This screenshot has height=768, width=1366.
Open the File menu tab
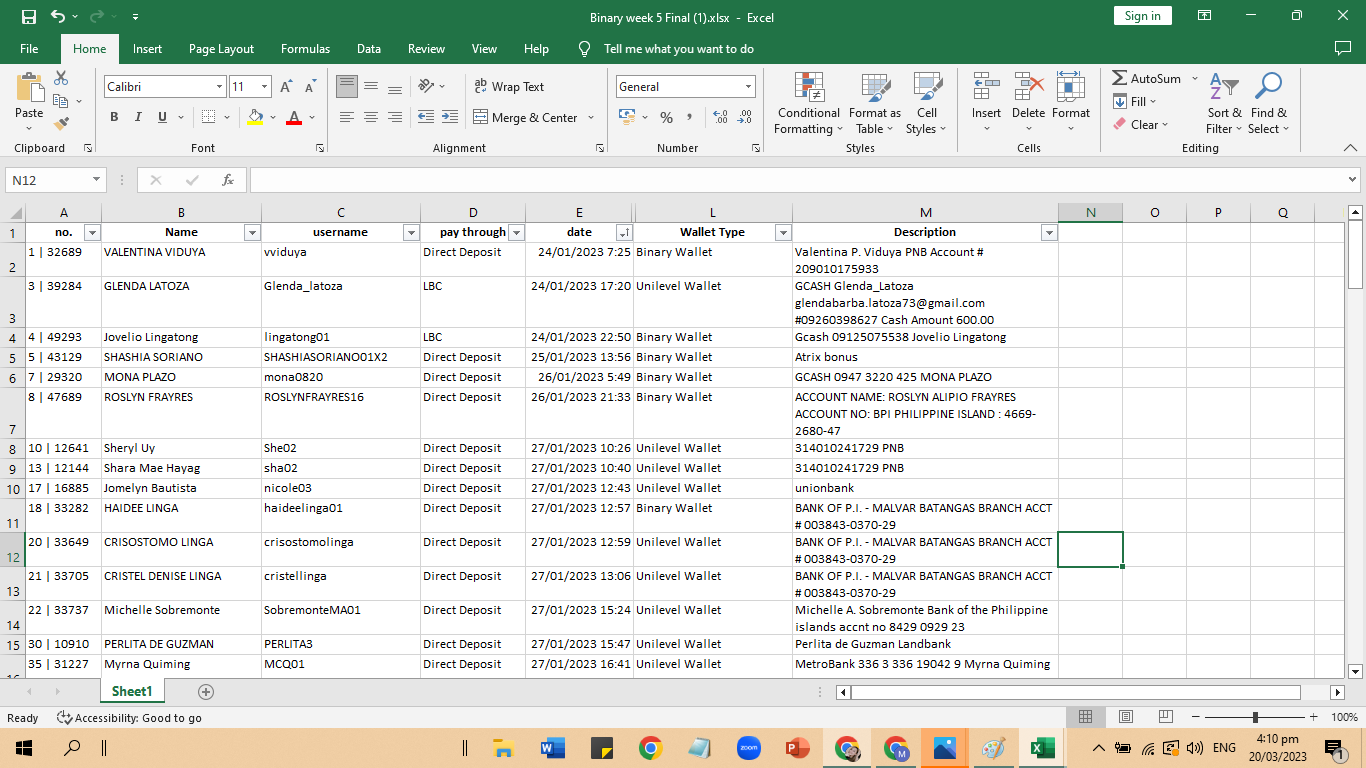click(x=29, y=48)
